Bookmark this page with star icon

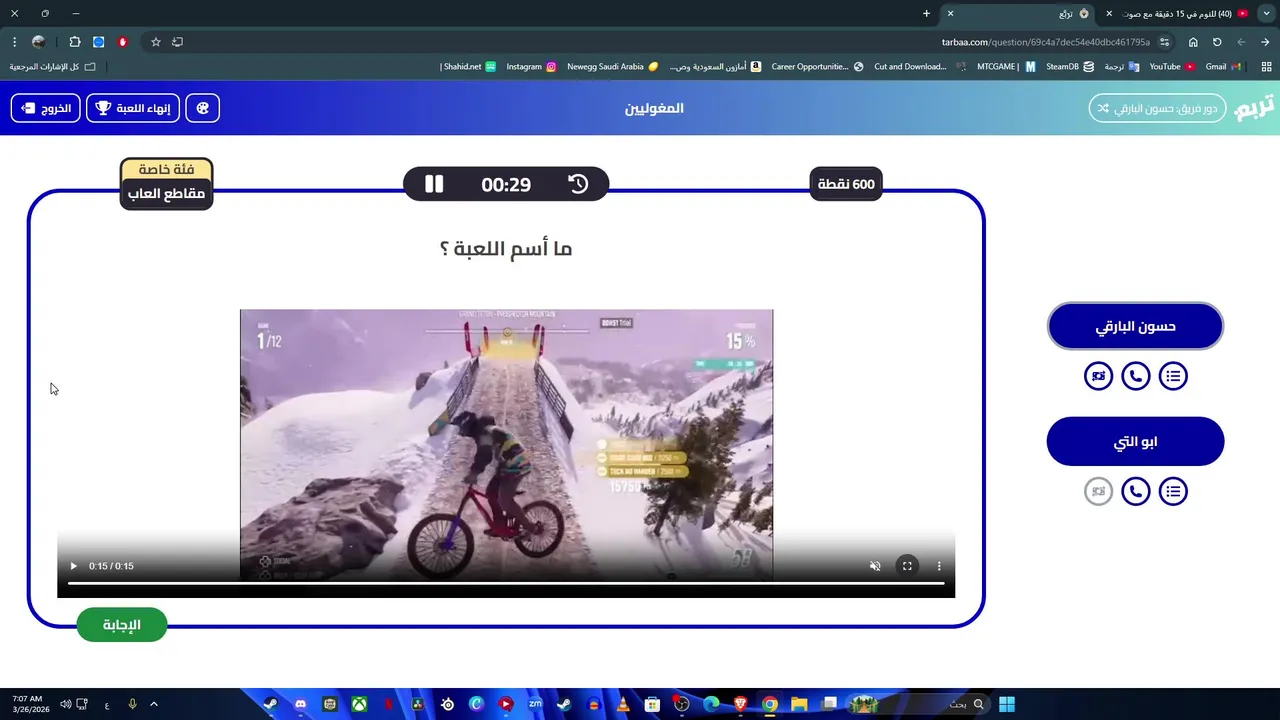point(156,42)
